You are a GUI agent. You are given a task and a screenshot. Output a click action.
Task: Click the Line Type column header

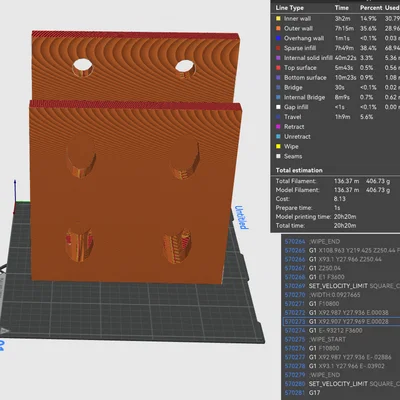tap(290, 8)
